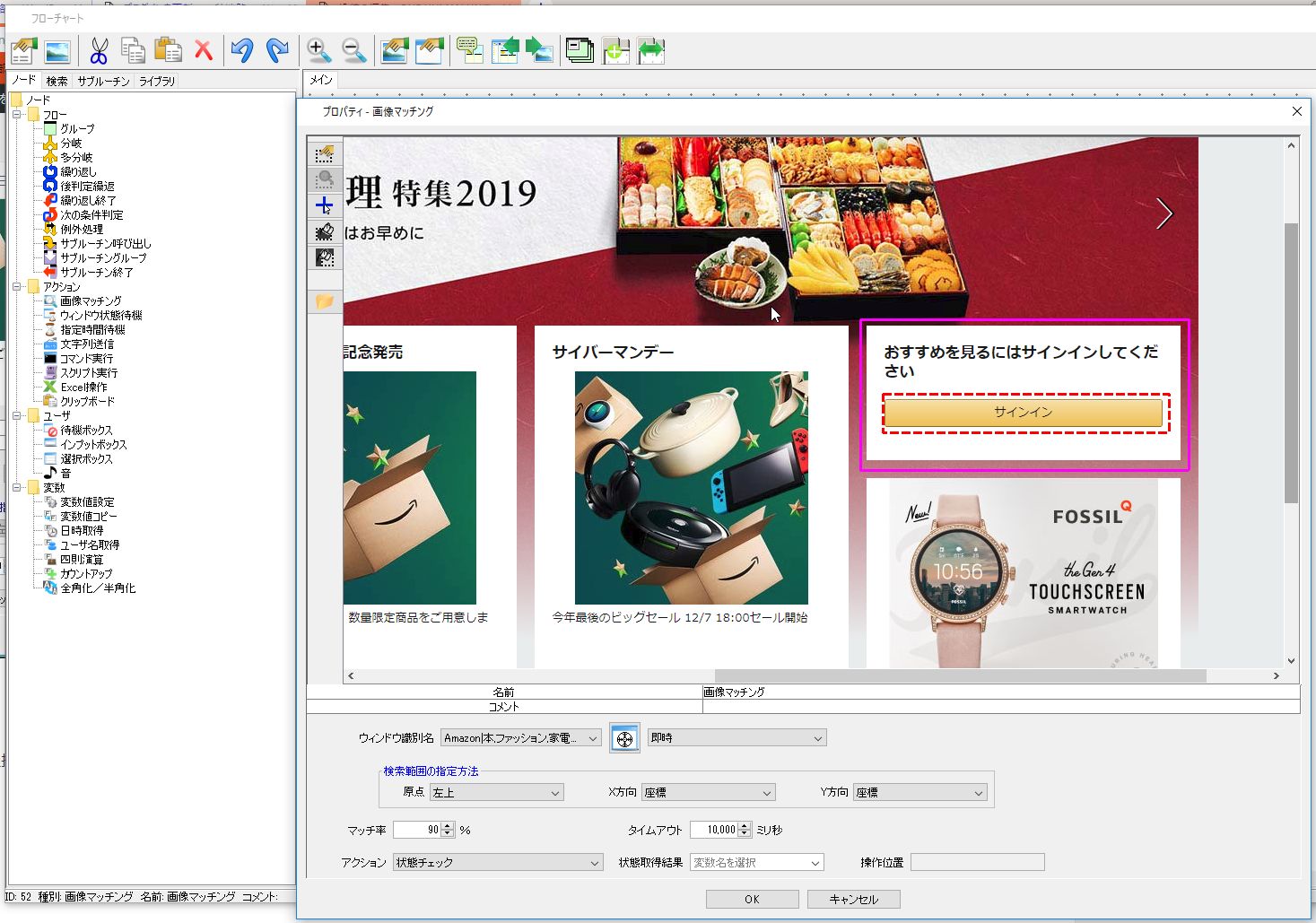The width and height of the screenshot is (1316, 923).
Task: Click the paste clipboard icon
Action: coord(168,51)
